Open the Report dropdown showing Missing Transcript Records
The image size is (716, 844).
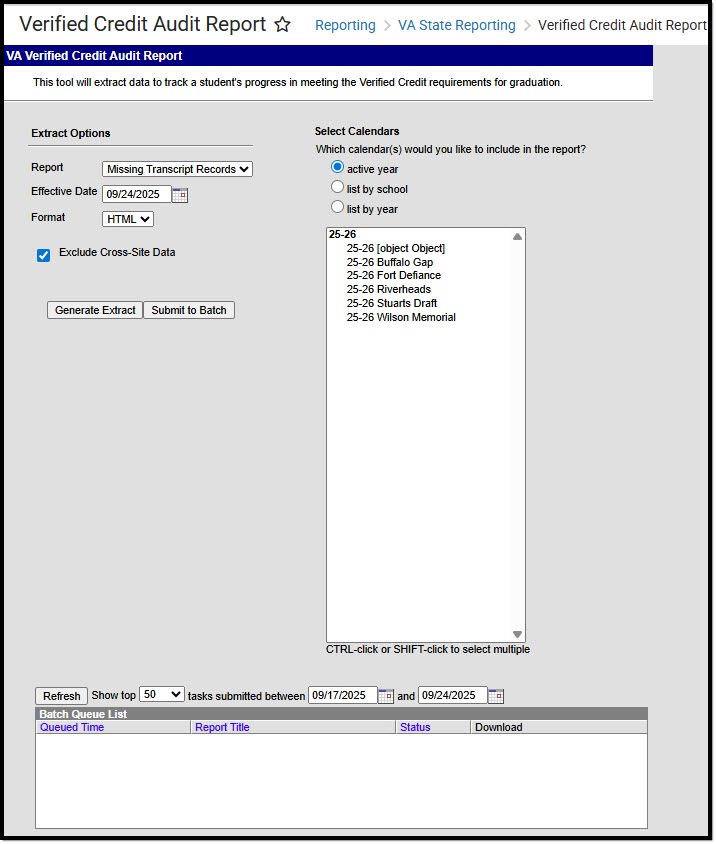(x=177, y=169)
